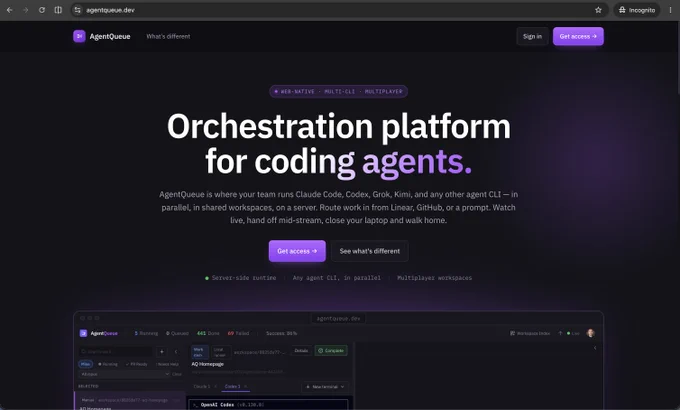Click the 0 Queued stat
This screenshot has height=410, width=680.
click(x=177, y=333)
